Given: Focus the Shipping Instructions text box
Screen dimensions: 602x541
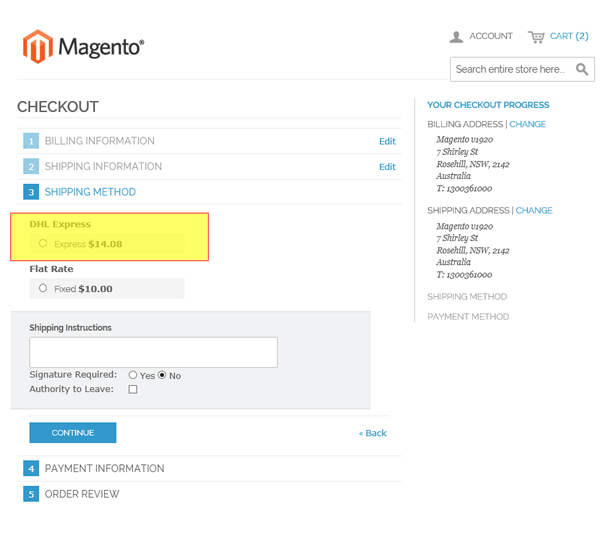Looking at the screenshot, I should tap(153, 352).
